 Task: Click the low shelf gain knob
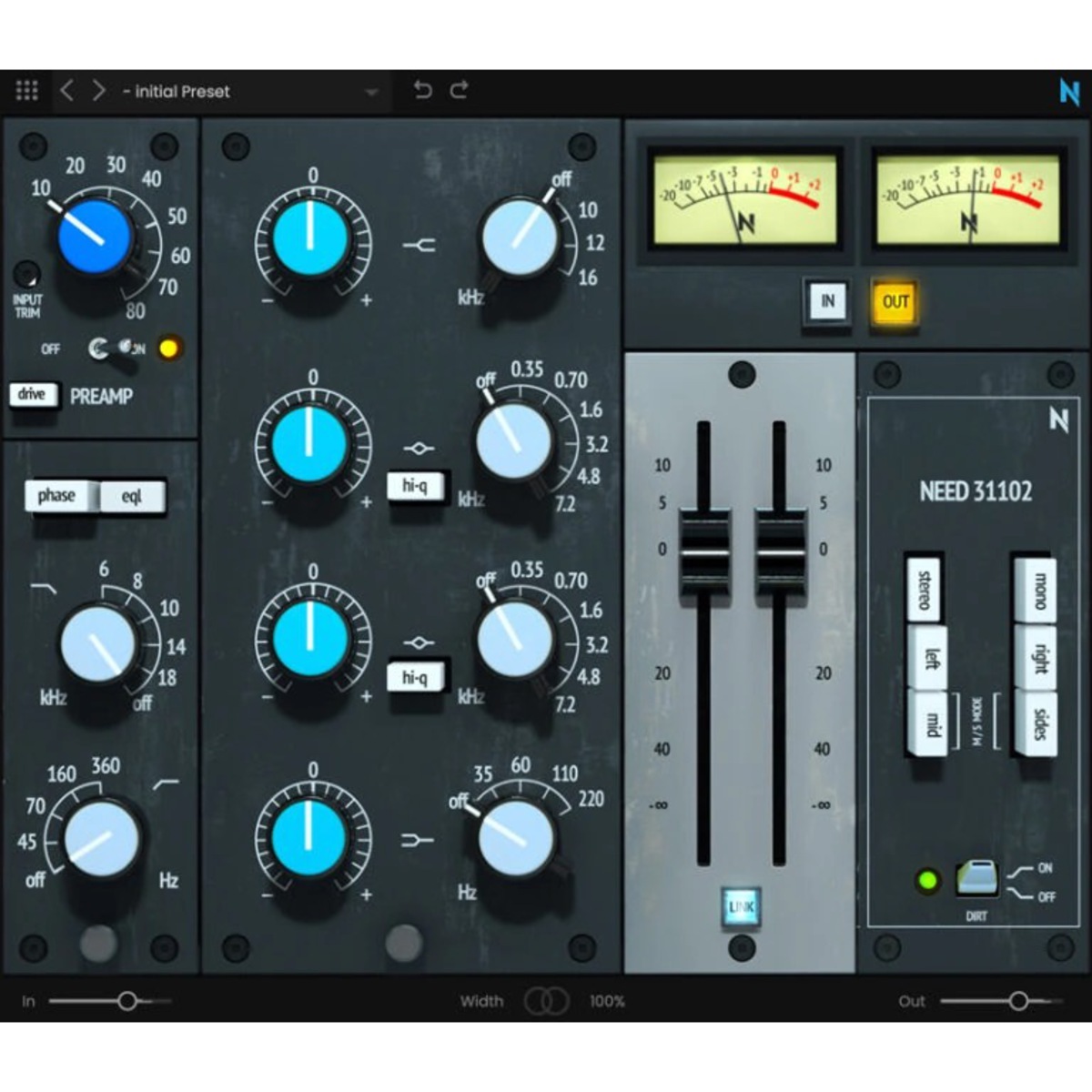pyautogui.click(x=310, y=838)
